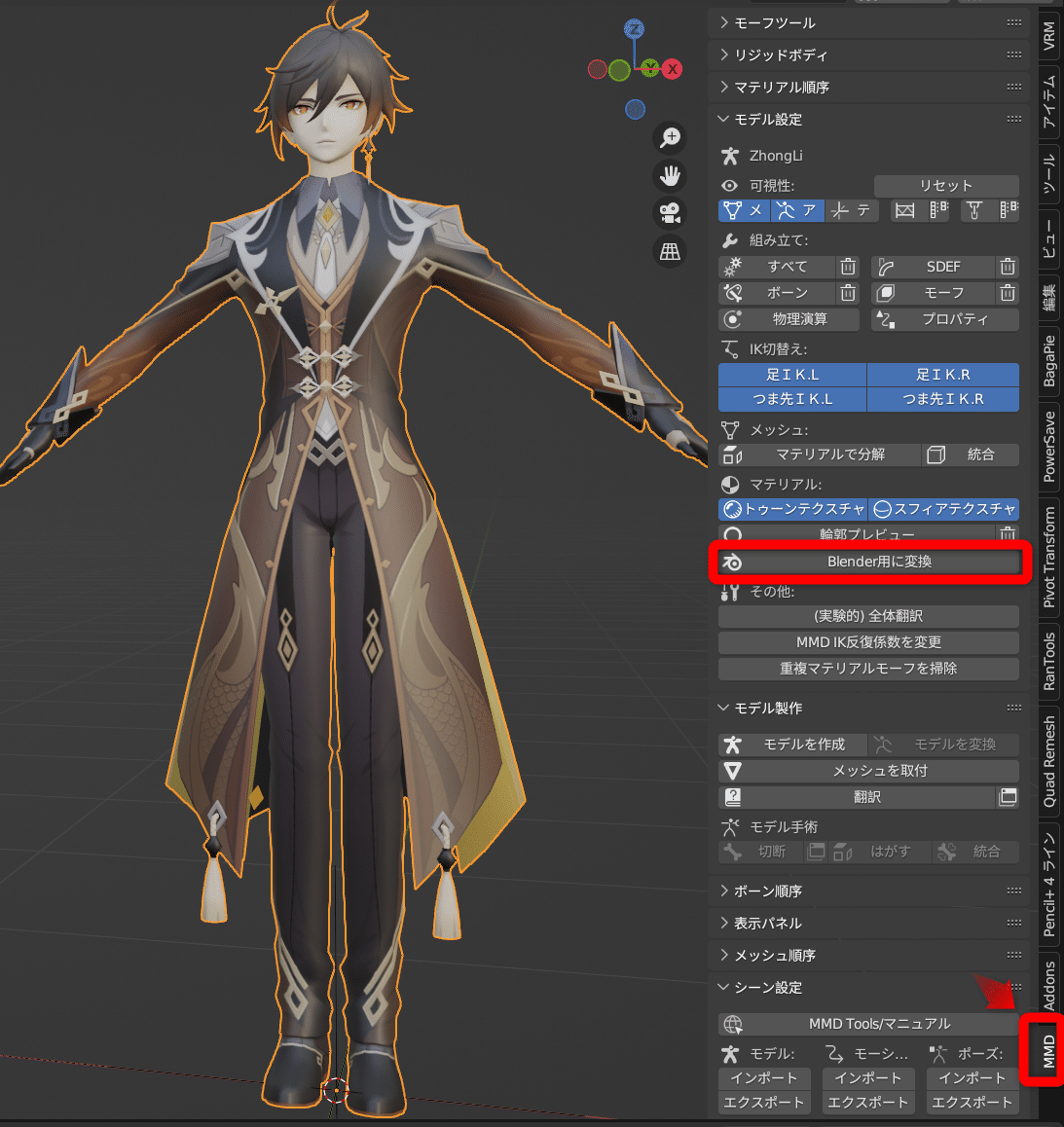This screenshot has width=1064, height=1127.
Task: Click trash icon next to SDEF button
Action: 1008,267
